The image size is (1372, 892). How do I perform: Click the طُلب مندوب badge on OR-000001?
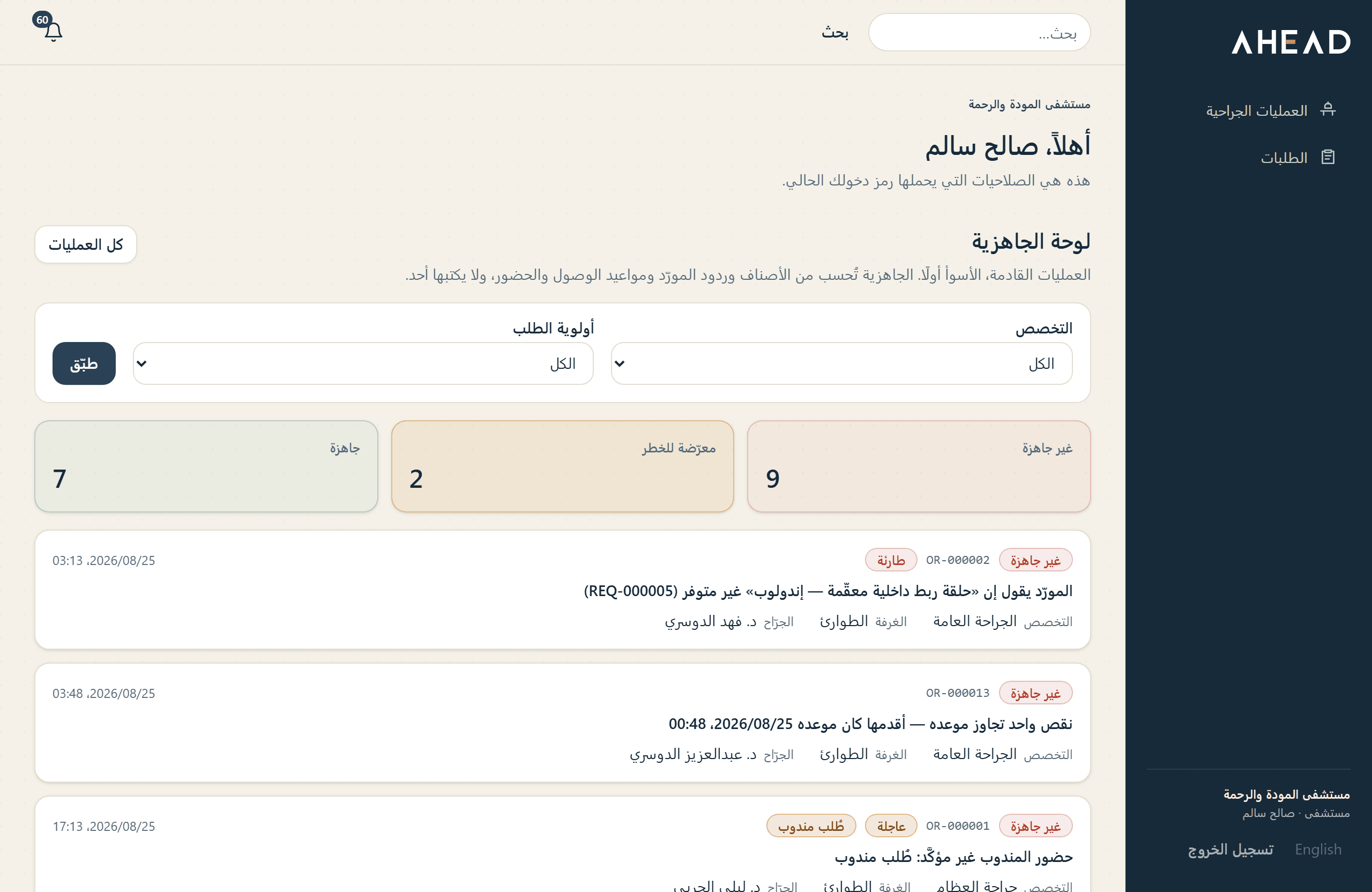[x=810, y=826]
